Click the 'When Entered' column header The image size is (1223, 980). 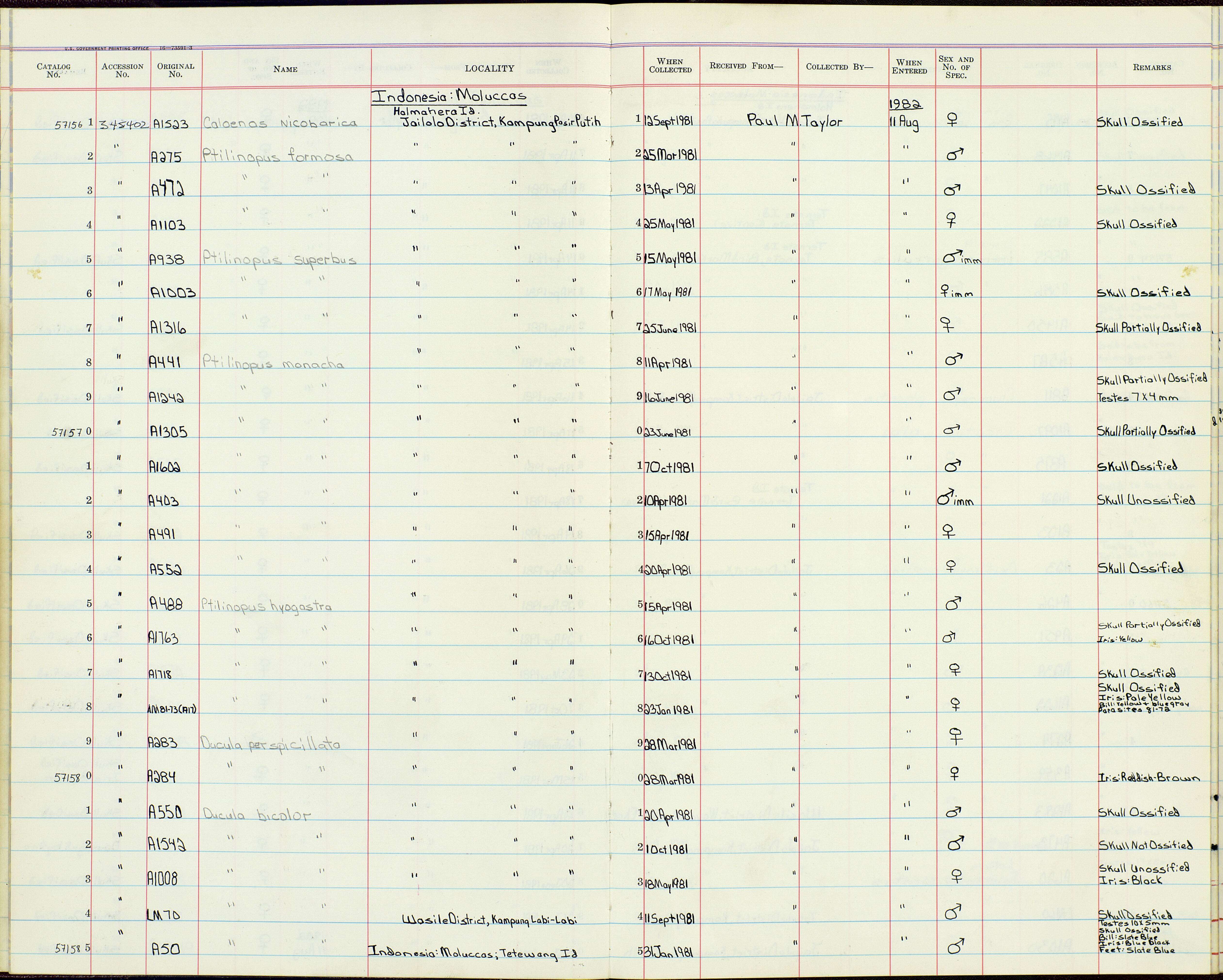909,66
